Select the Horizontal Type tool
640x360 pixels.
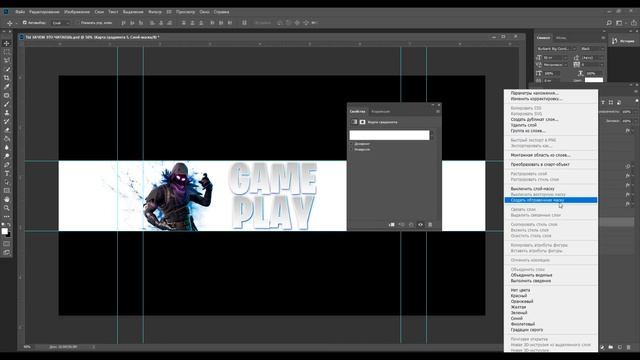pyautogui.click(x=7, y=173)
